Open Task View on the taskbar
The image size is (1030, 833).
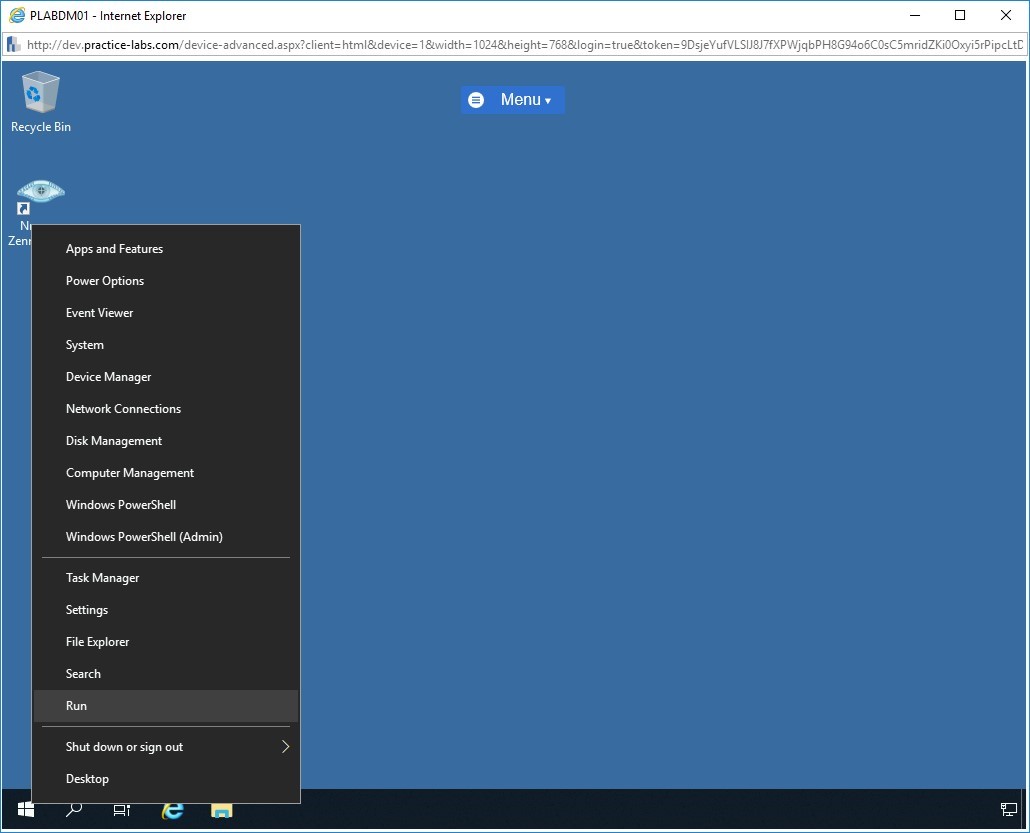tap(121, 809)
